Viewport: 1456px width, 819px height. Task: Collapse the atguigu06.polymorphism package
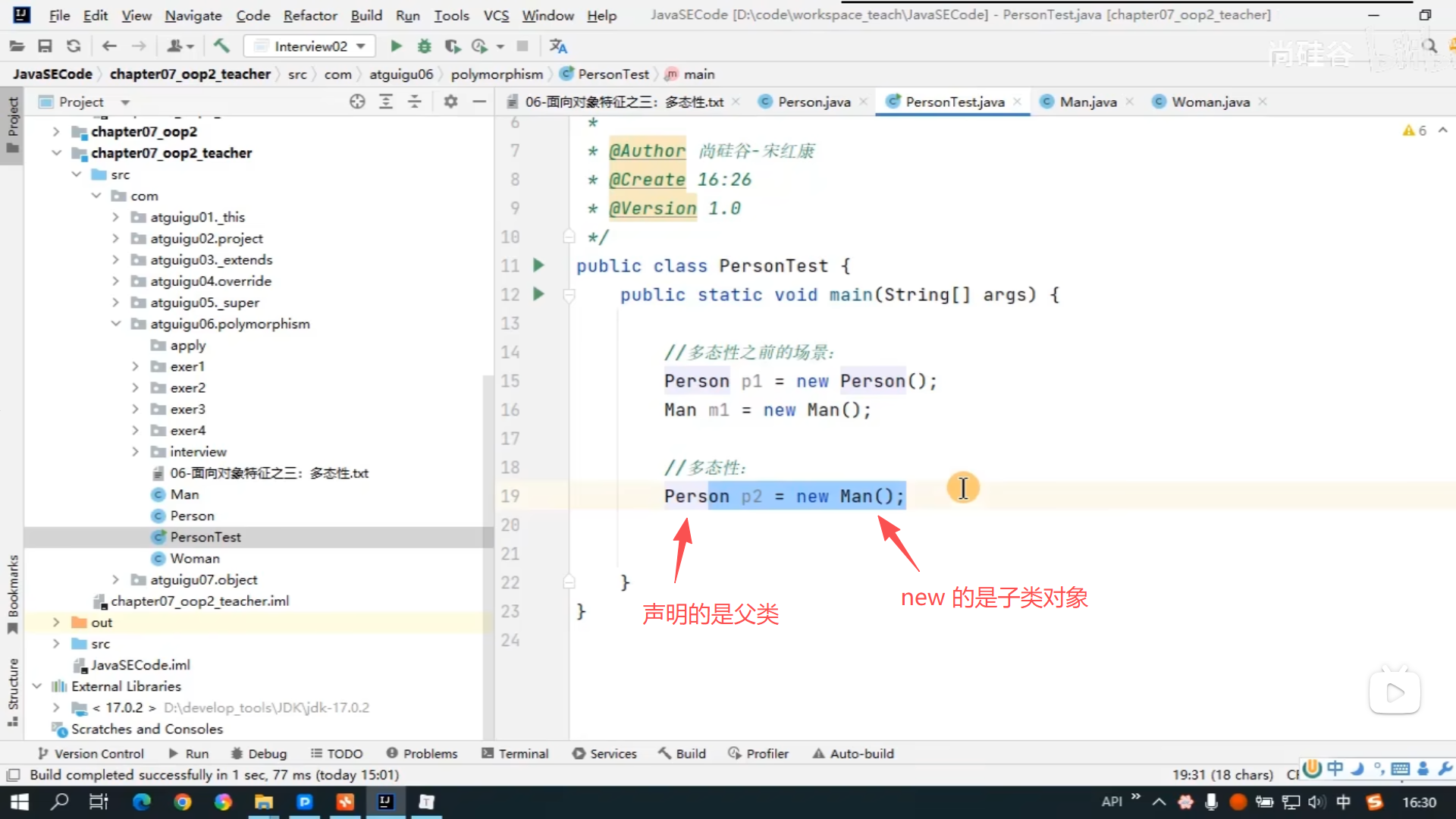tap(116, 324)
